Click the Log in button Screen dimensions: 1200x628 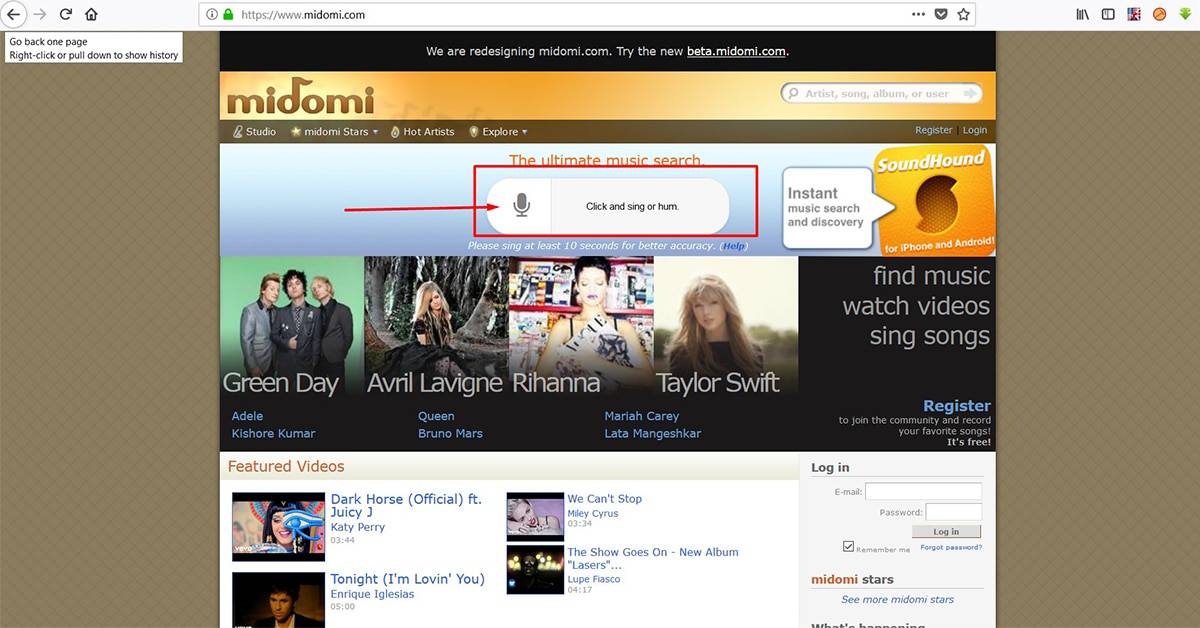pyautogui.click(x=946, y=532)
